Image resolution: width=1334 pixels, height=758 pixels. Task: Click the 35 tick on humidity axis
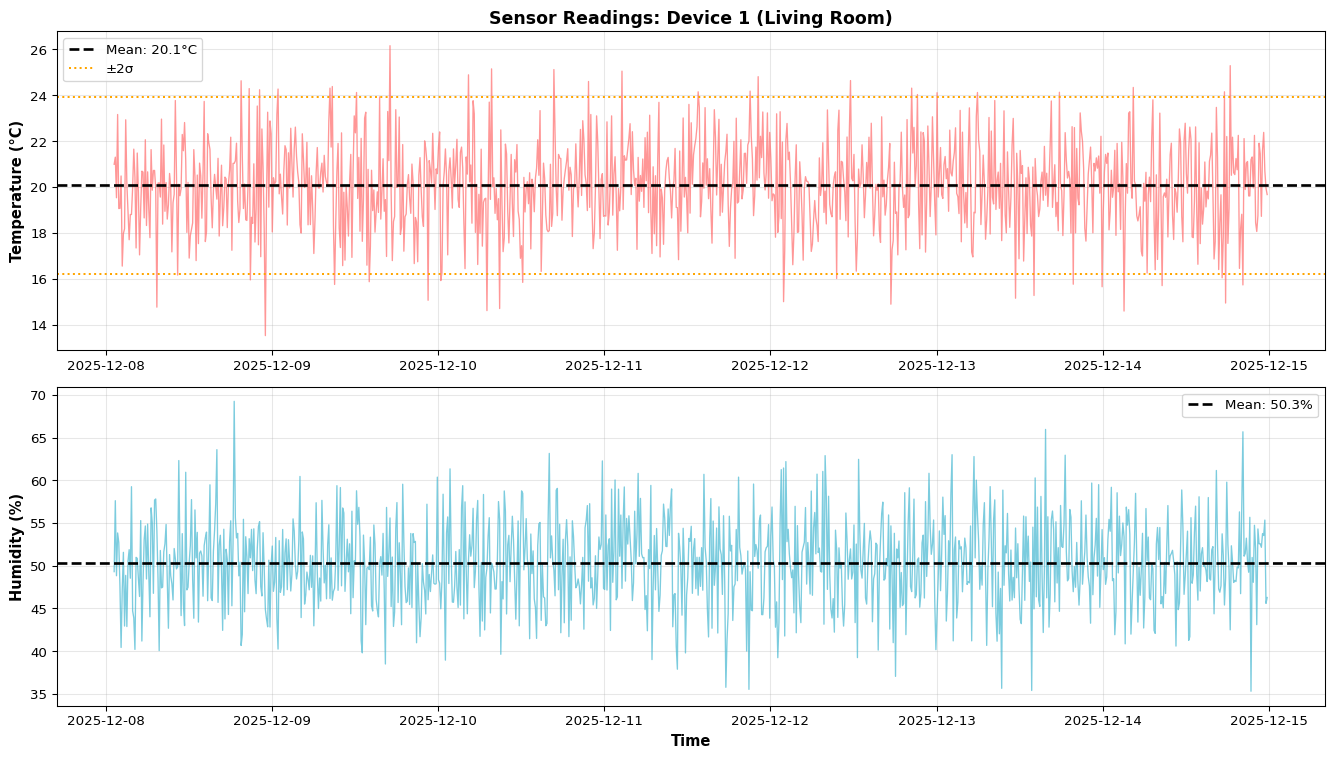pyautogui.click(x=39, y=695)
